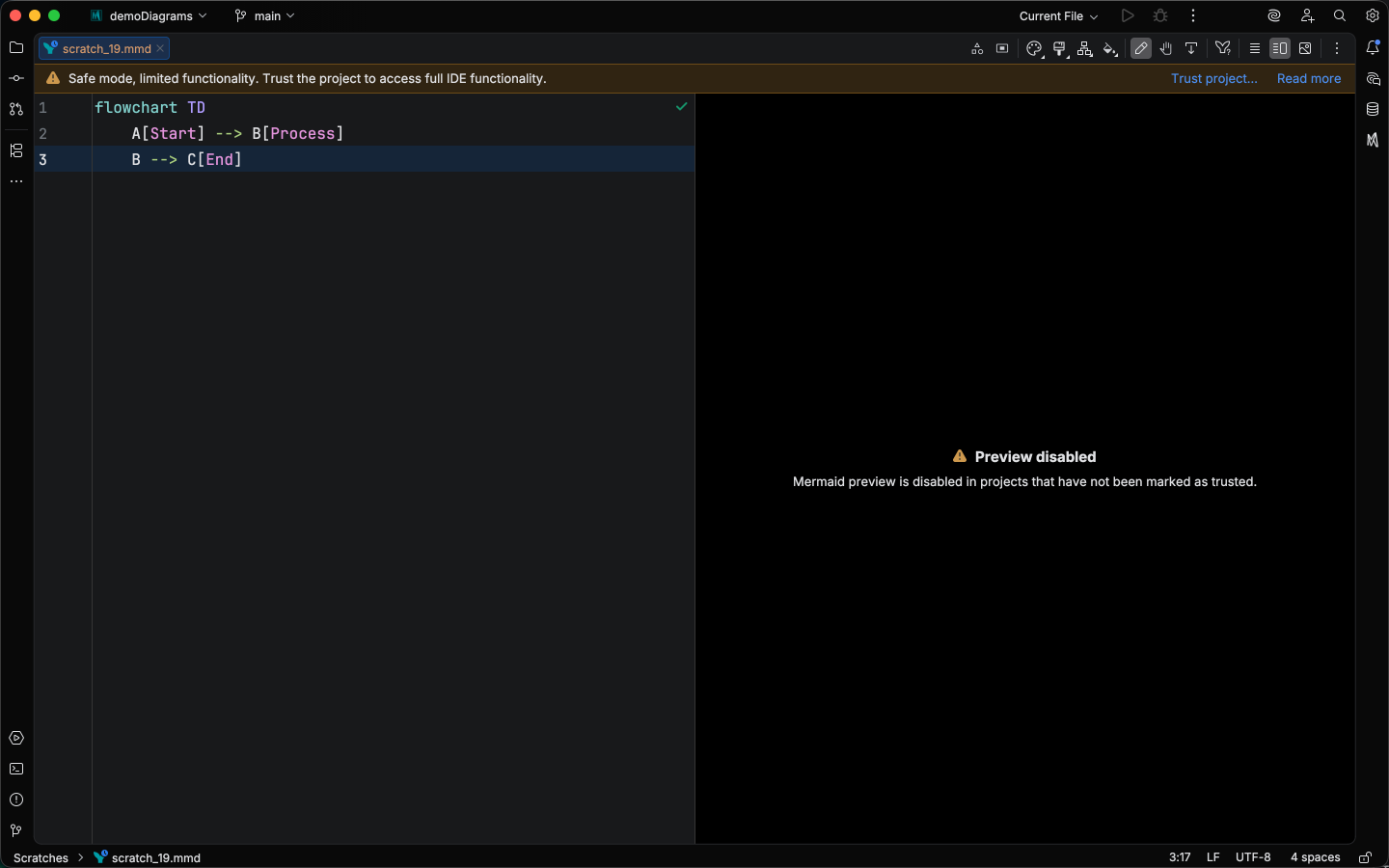This screenshot has width=1389, height=868.
Task: Open the paint bucket fill dropdown
Action: [1110, 49]
